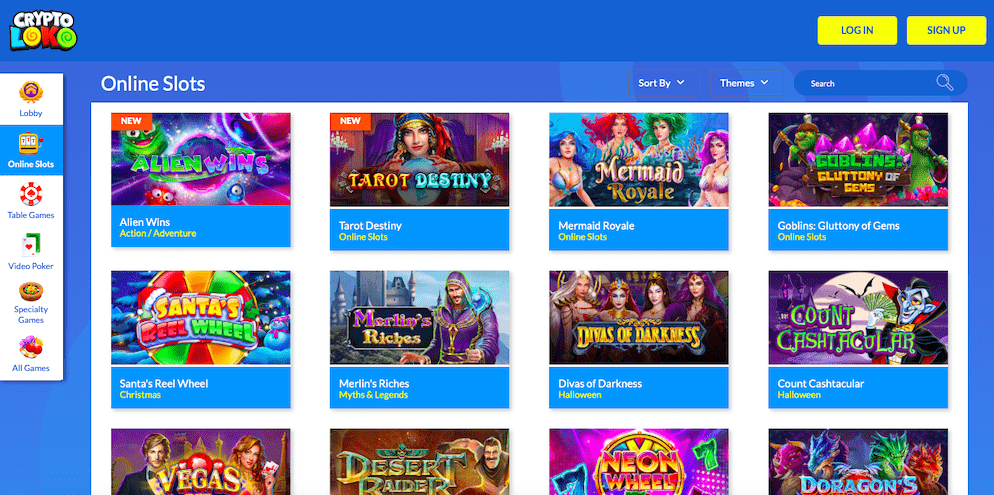Open the Alien Wins game thumbnail

click(x=201, y=159)
